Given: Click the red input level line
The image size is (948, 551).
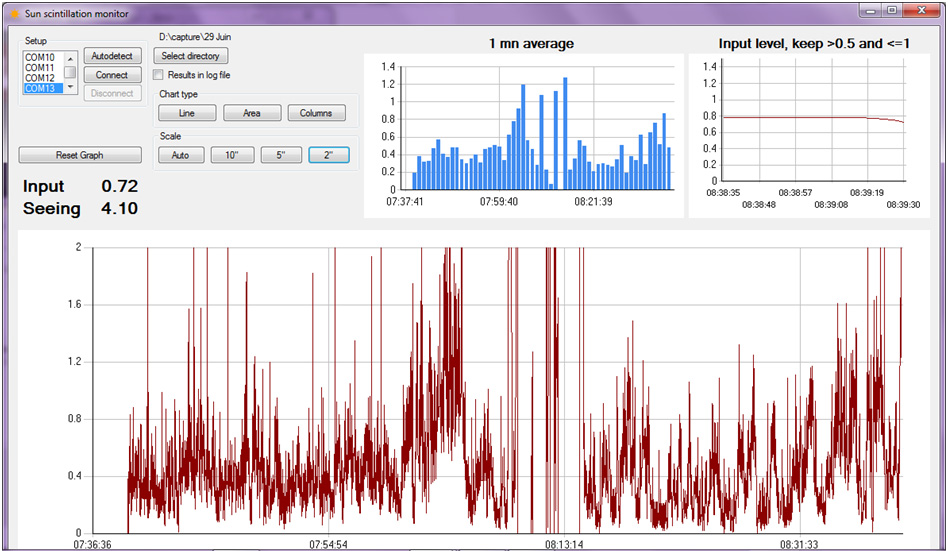Looking at the screenshot, I should click(x=813, y=117).
